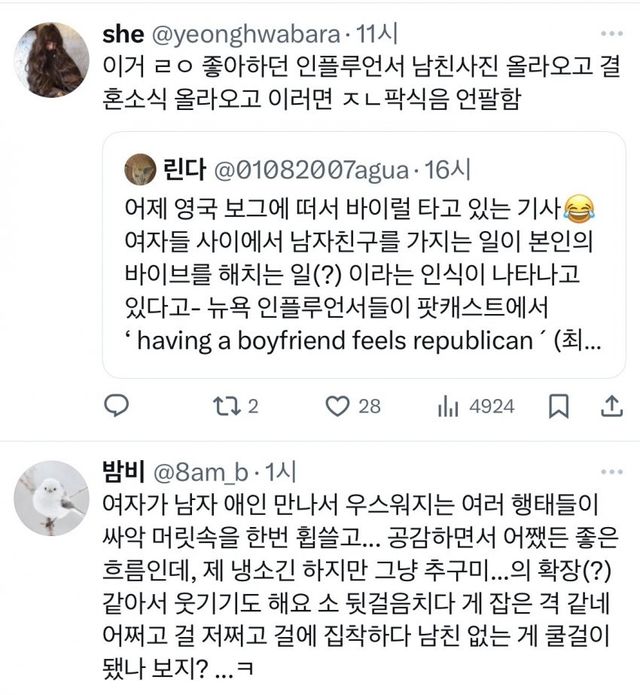Tap 린다's small avatar in quoted tweet
The width and height of the screenshot is (640, 695).
(140, 170)
